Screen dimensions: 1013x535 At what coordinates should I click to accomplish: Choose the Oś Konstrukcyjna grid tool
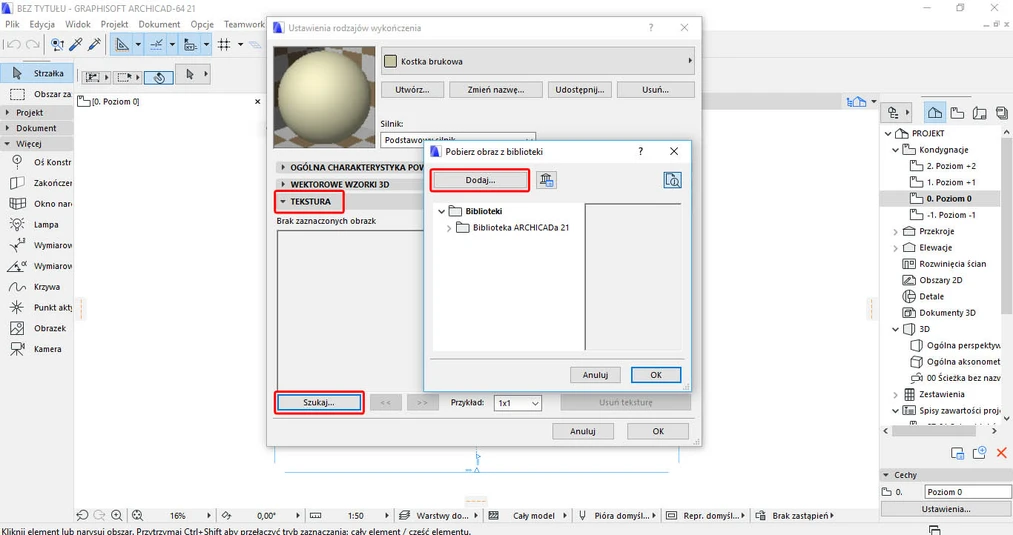(x=37, y=162)
